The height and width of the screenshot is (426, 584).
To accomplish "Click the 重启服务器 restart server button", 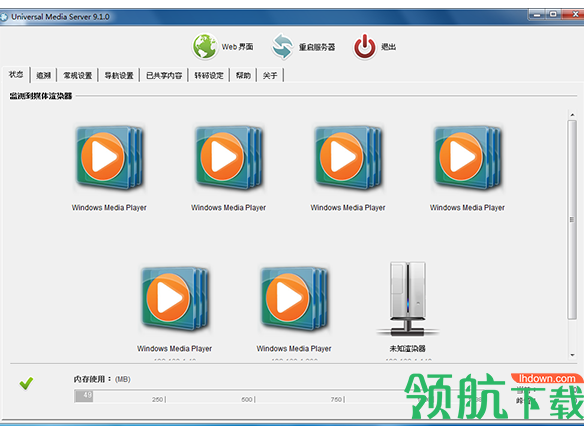I will (x=303, y=47).
